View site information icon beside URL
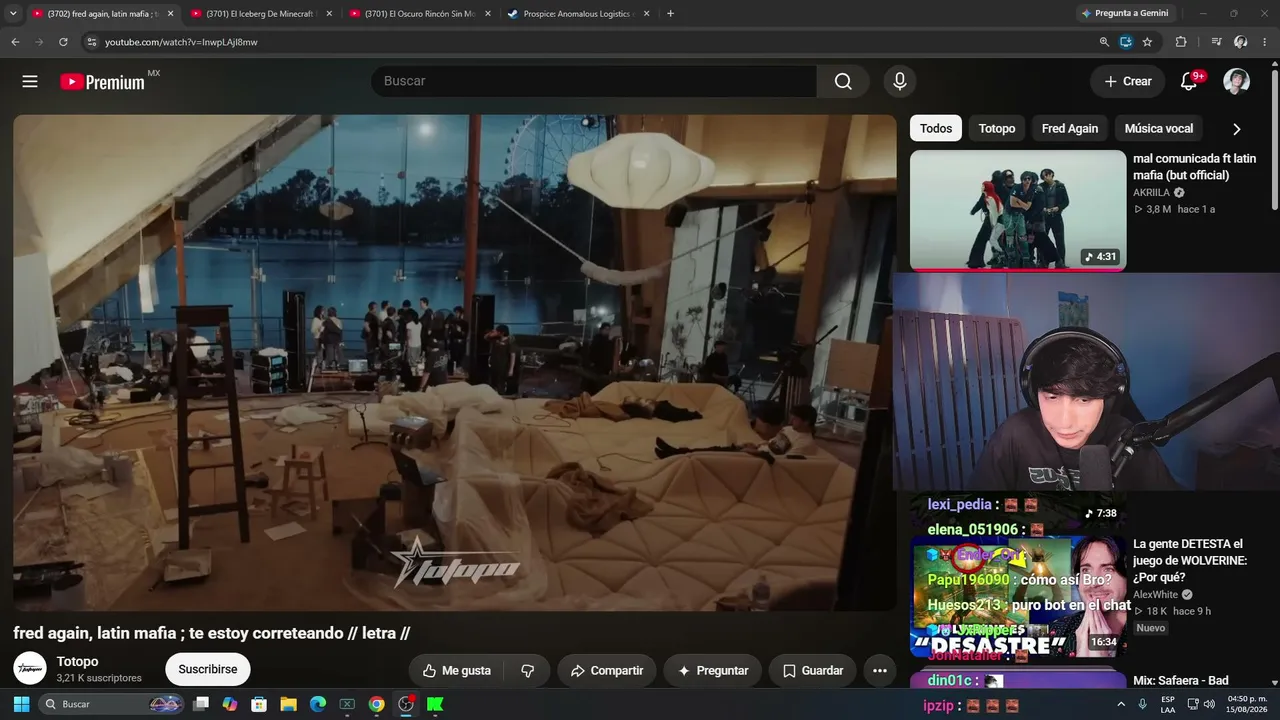This screenshot has width=1280, height=720. click(x=91, y=42)
